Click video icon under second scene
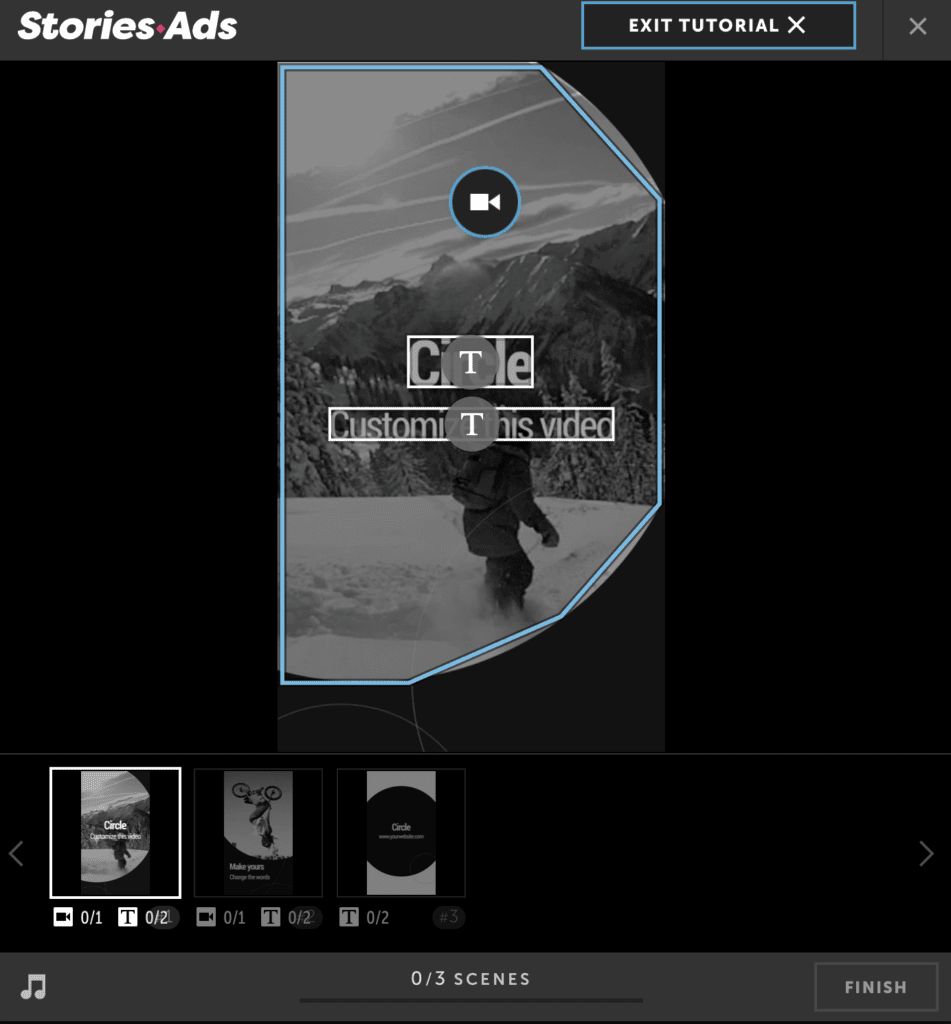Viewport: 951px width, 1024px height. 206,917
